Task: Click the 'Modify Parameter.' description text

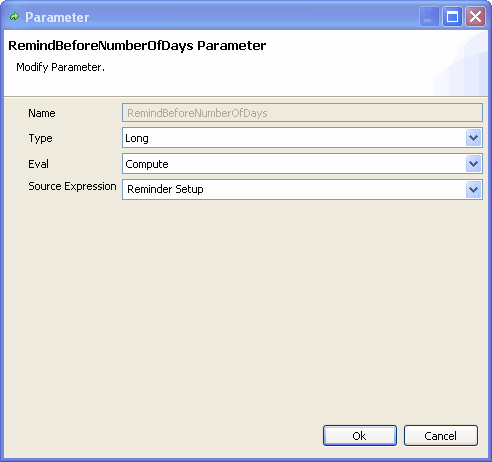Action: click(x=60, y=67)
